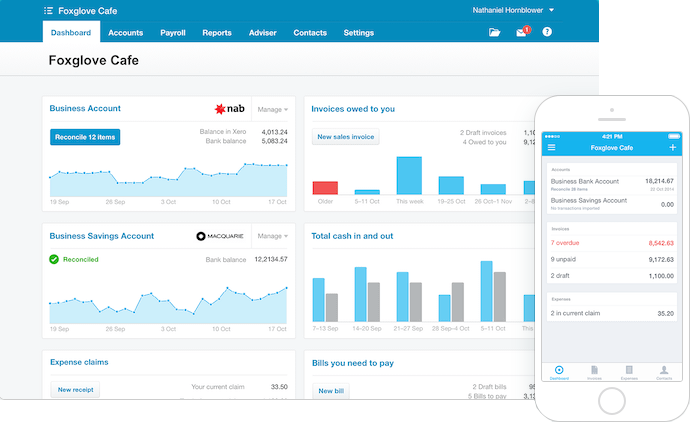The image size is (690, 422).
Task: Switch to the Payroll tab
Action: pos(172,32)
